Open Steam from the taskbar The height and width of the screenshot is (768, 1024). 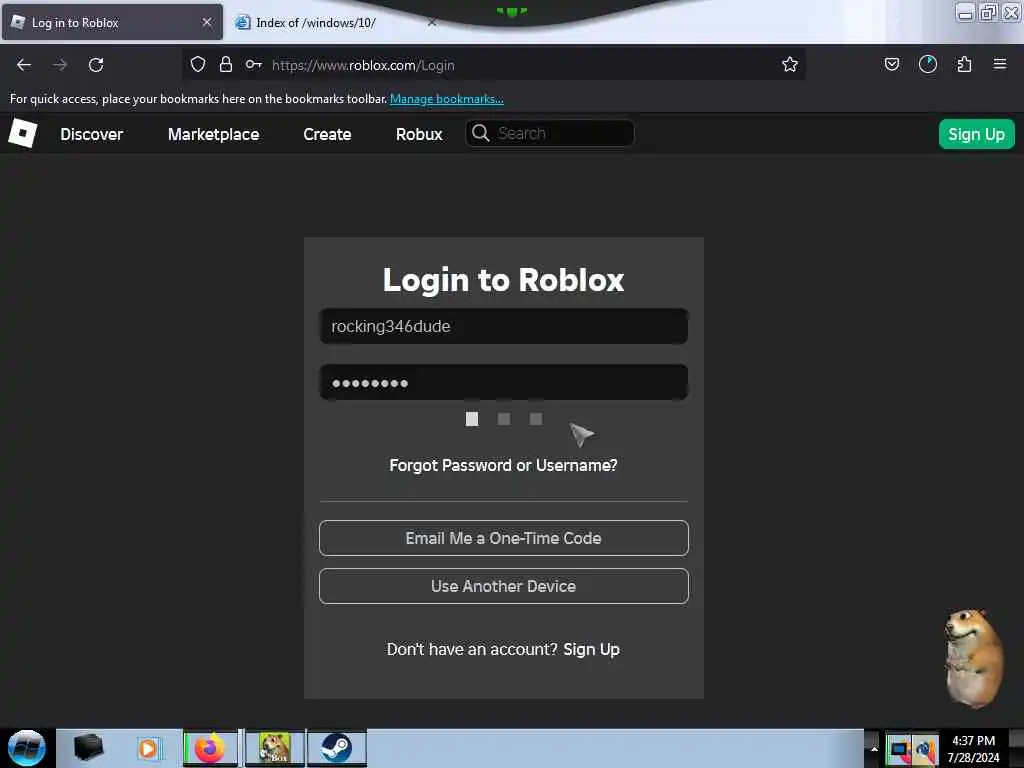point(336,748)
